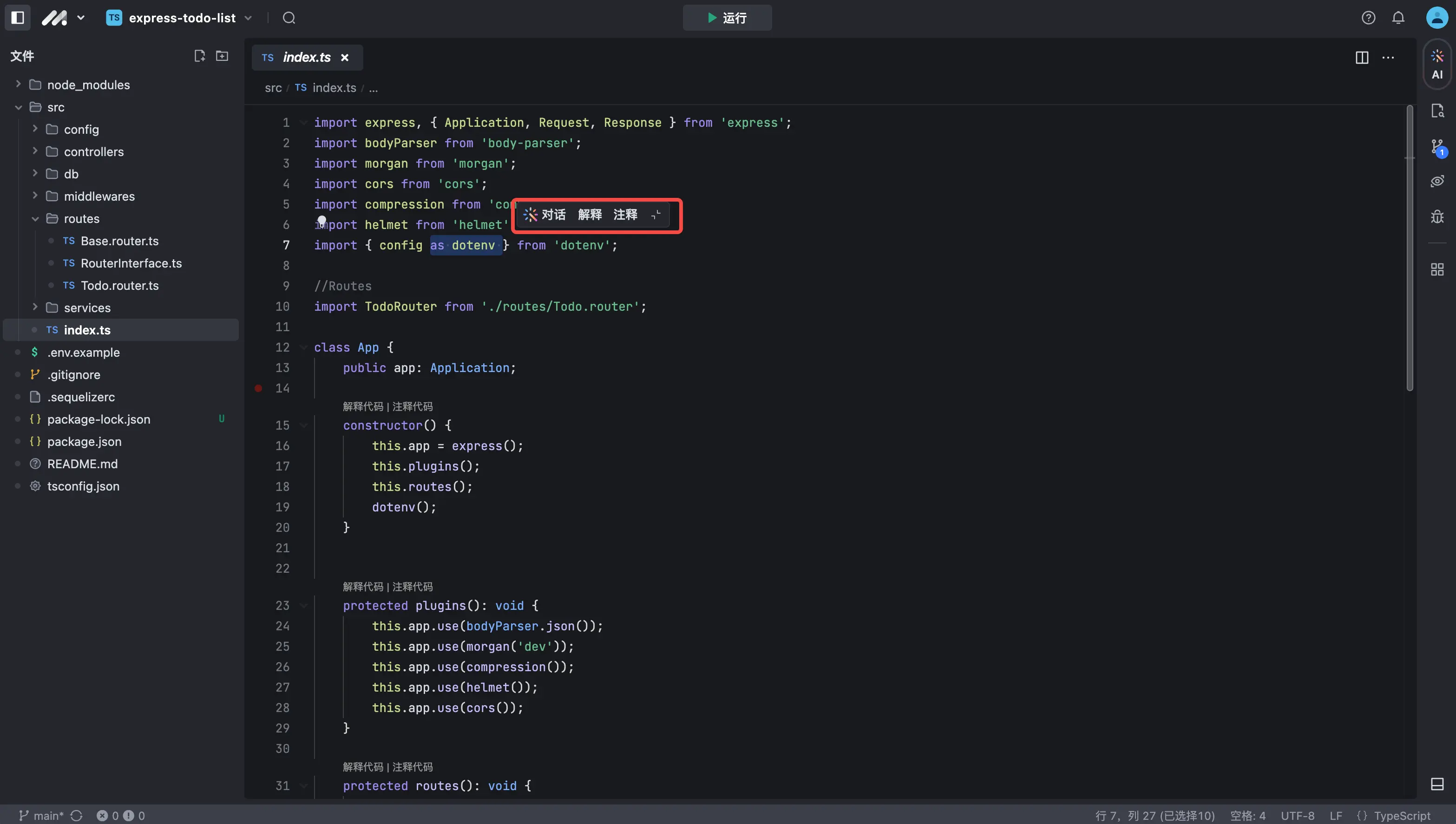Click the sync changes status icon

click(76, 816)
